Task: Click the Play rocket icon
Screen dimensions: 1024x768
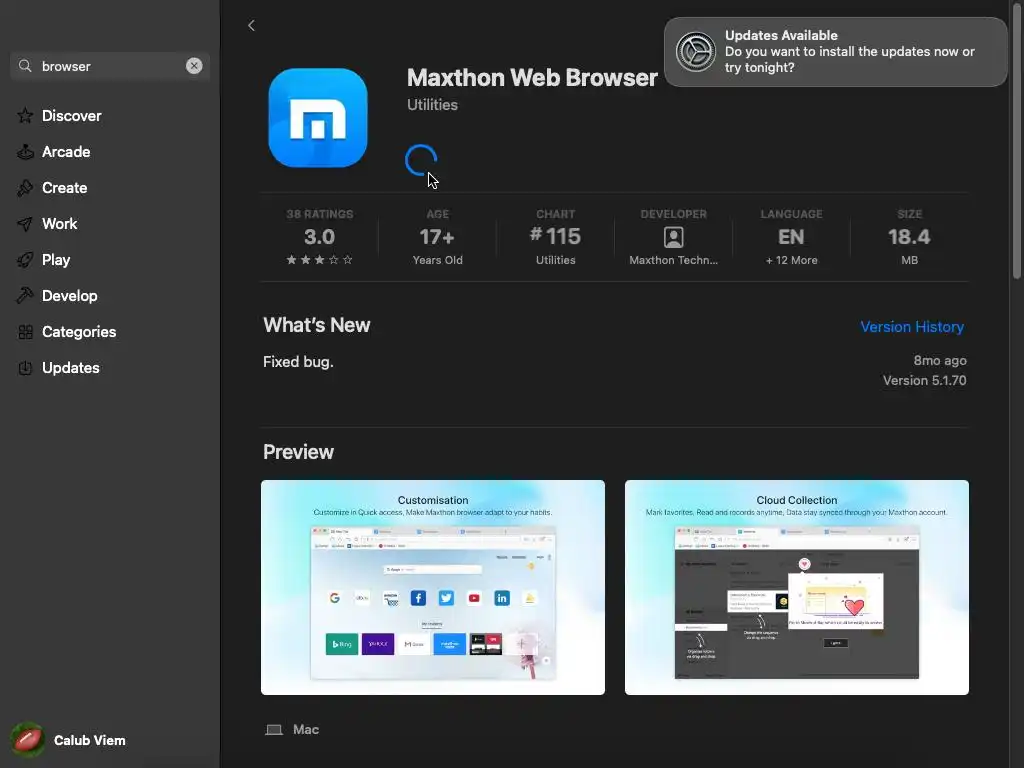Action: pos(25,260)
